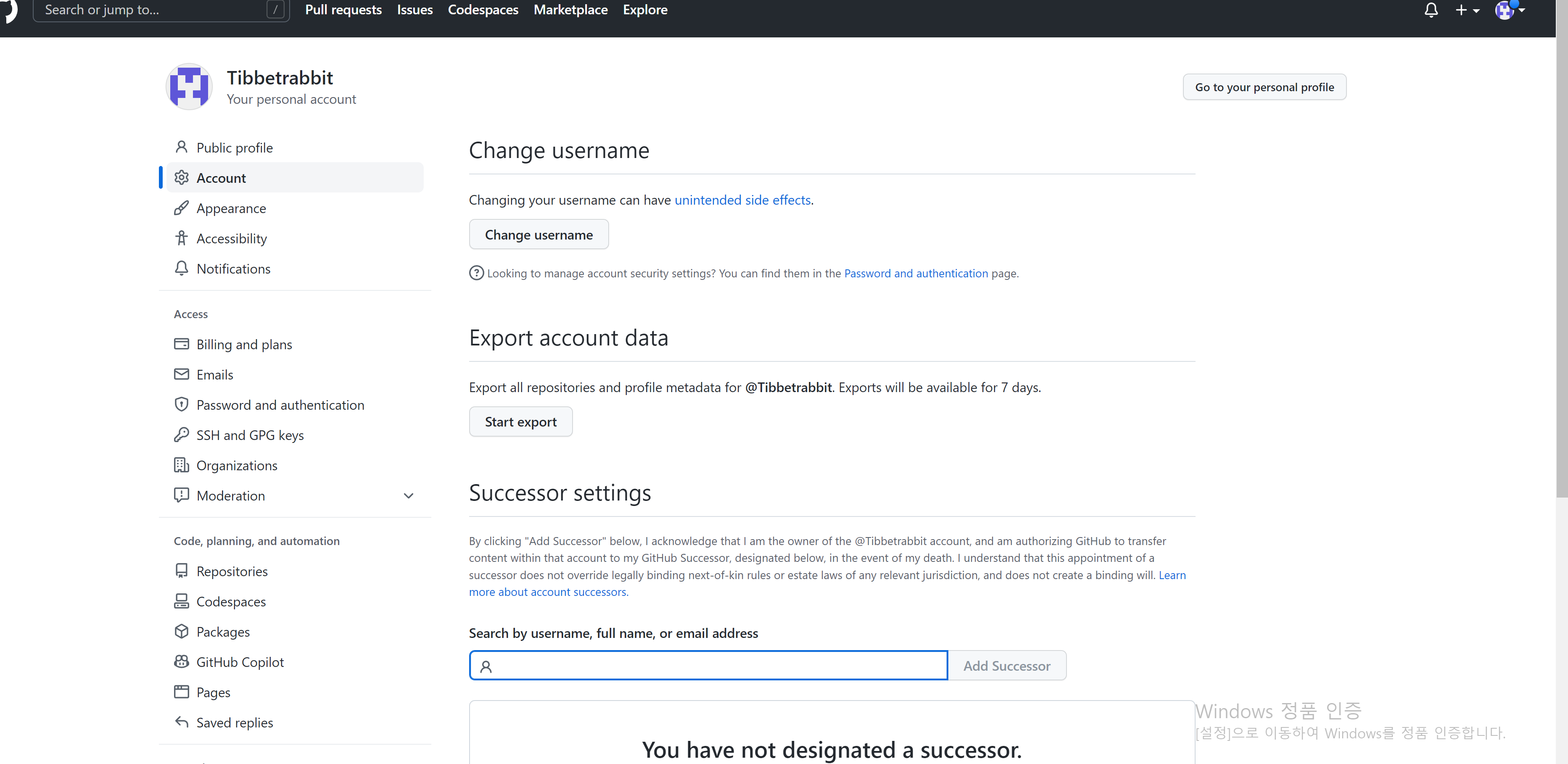Click the building icon beside Organizations

click(181, 465)
